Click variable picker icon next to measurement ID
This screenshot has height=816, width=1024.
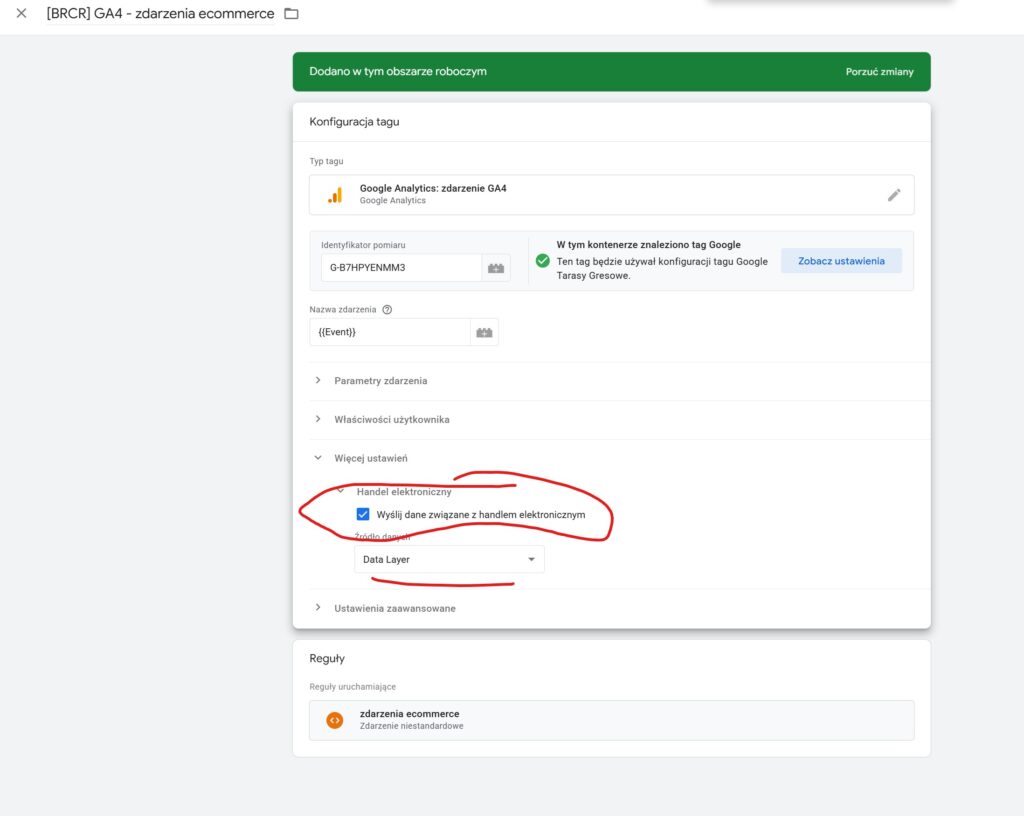pos(495,268)
